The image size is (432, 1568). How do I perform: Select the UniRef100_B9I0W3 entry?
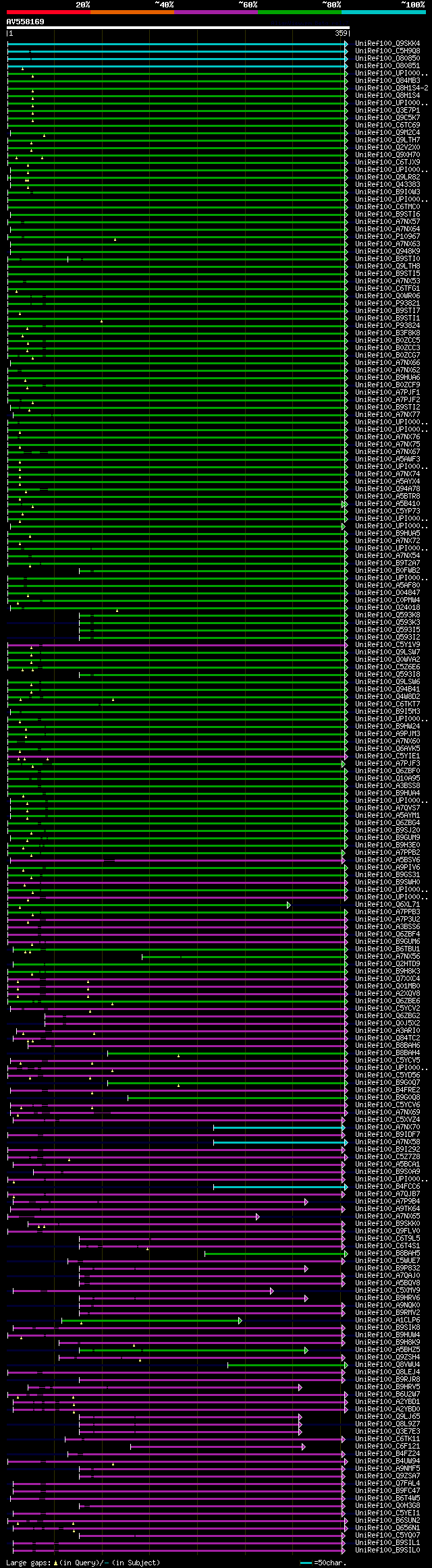coord(387,192)
